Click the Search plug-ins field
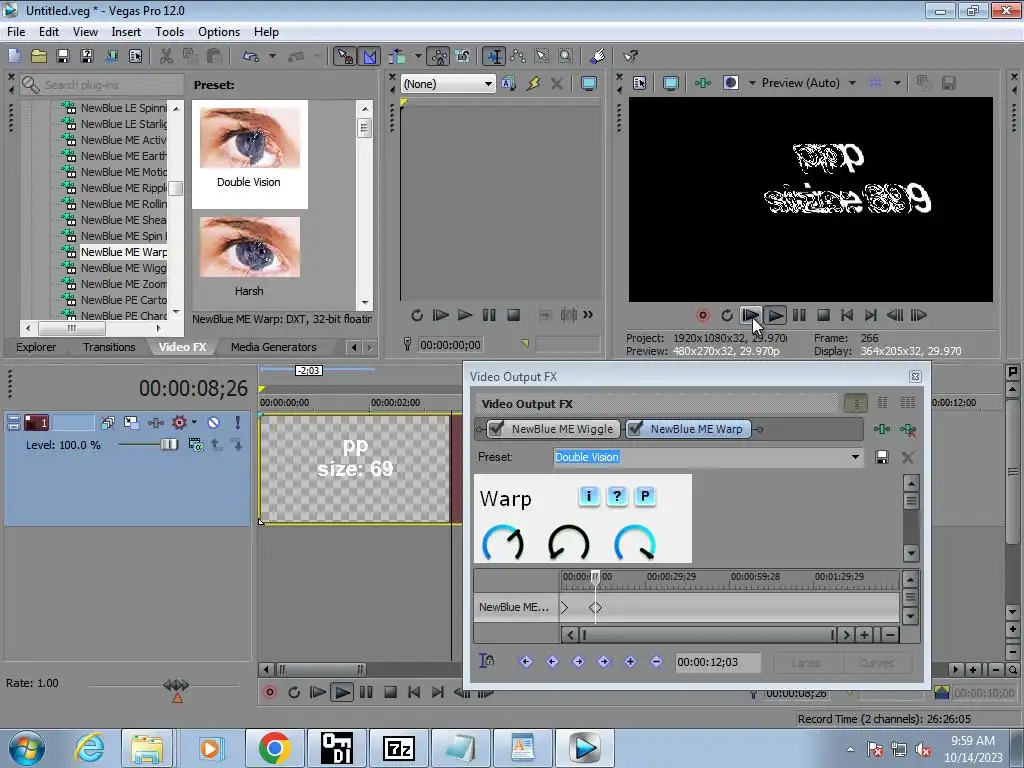The height and width of the screenshot is (768, 1024). (x=102, y=85)
